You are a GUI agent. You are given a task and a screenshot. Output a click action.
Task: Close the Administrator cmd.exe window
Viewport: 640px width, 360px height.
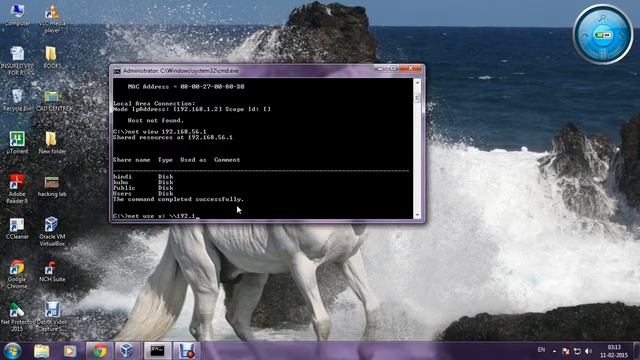411,69
